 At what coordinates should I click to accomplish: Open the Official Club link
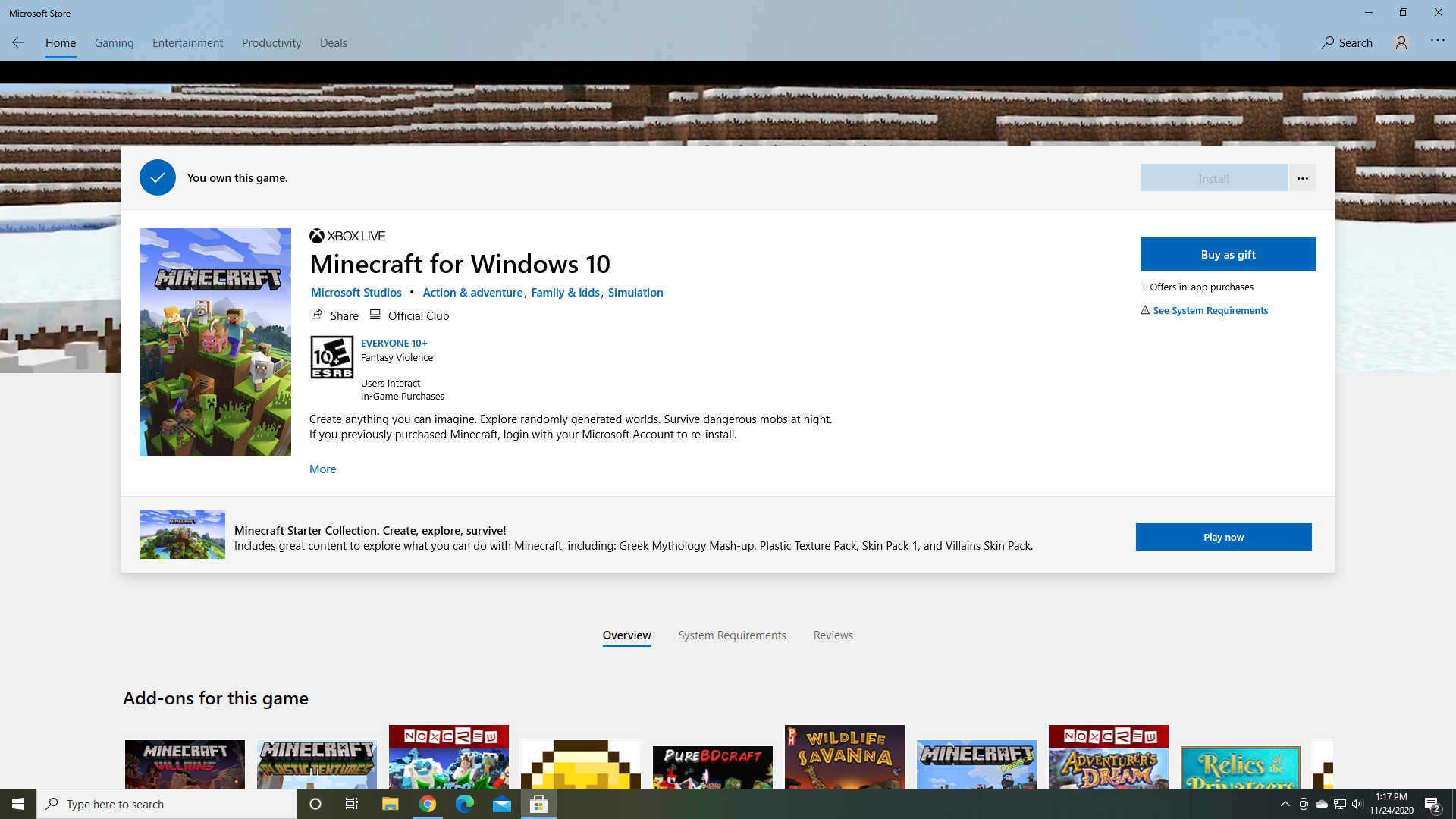pyautogui.click(x=409, y=315)
